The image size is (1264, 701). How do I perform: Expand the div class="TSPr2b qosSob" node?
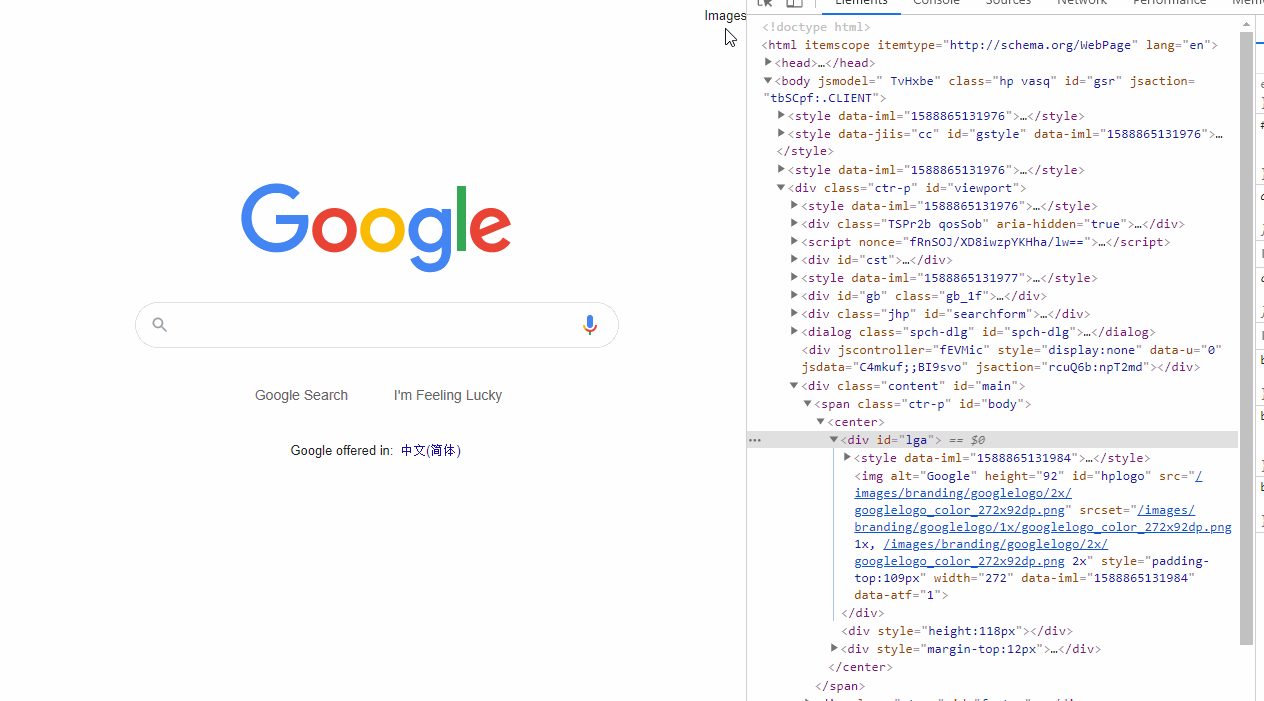pos(794,223)
